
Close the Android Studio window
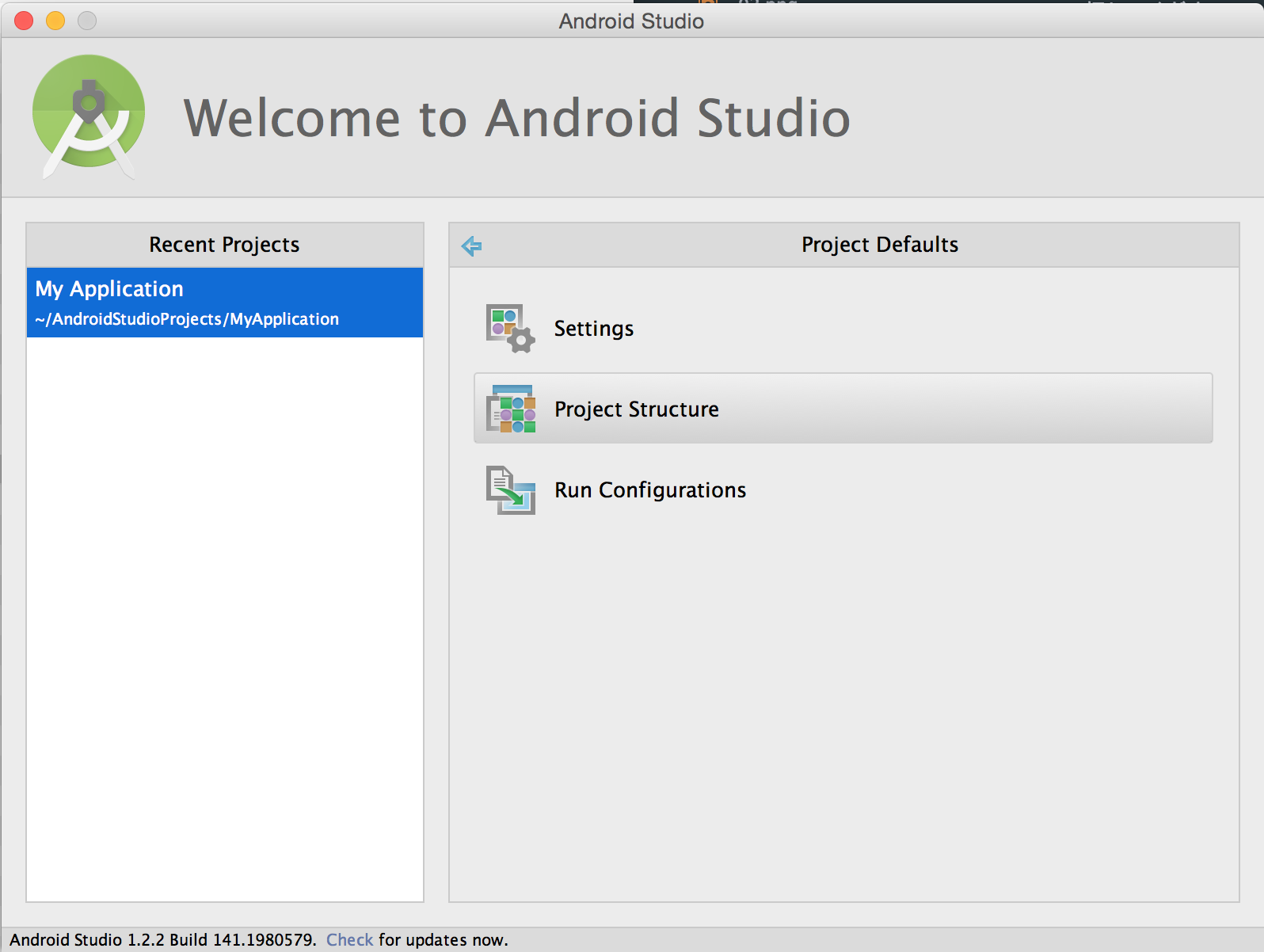[x=24, y=21]
